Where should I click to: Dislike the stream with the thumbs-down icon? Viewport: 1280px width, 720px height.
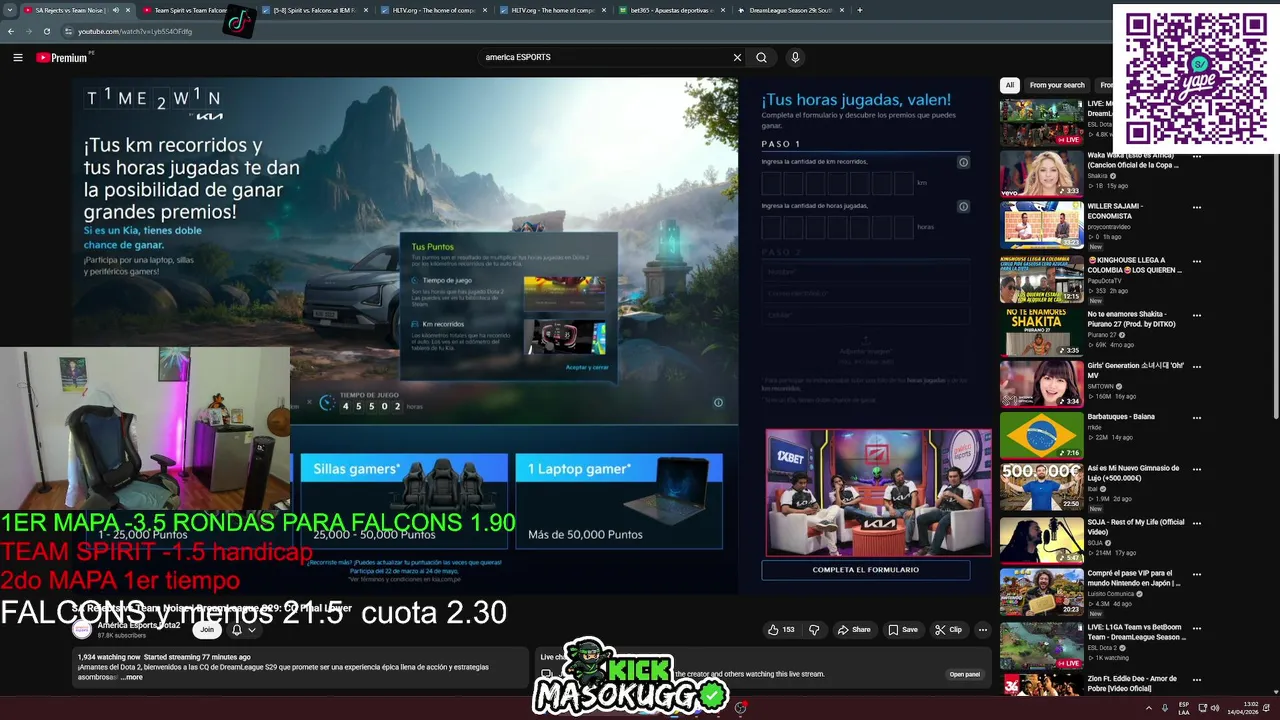click(x=814, y=630)
